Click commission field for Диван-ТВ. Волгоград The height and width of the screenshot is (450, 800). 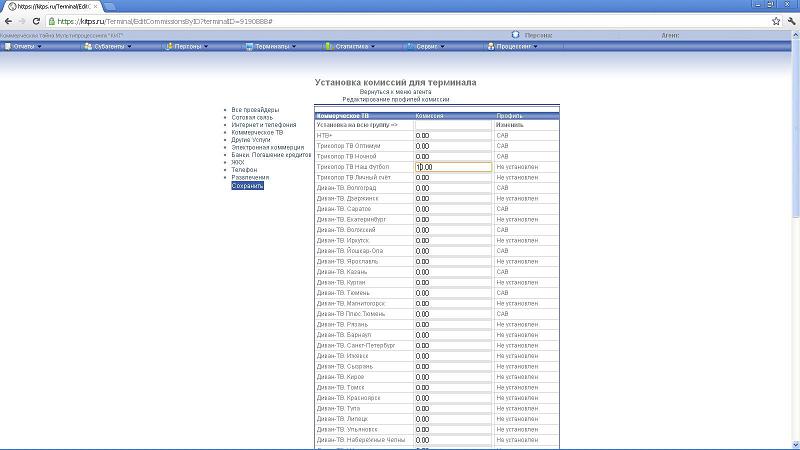click(453, 188)
